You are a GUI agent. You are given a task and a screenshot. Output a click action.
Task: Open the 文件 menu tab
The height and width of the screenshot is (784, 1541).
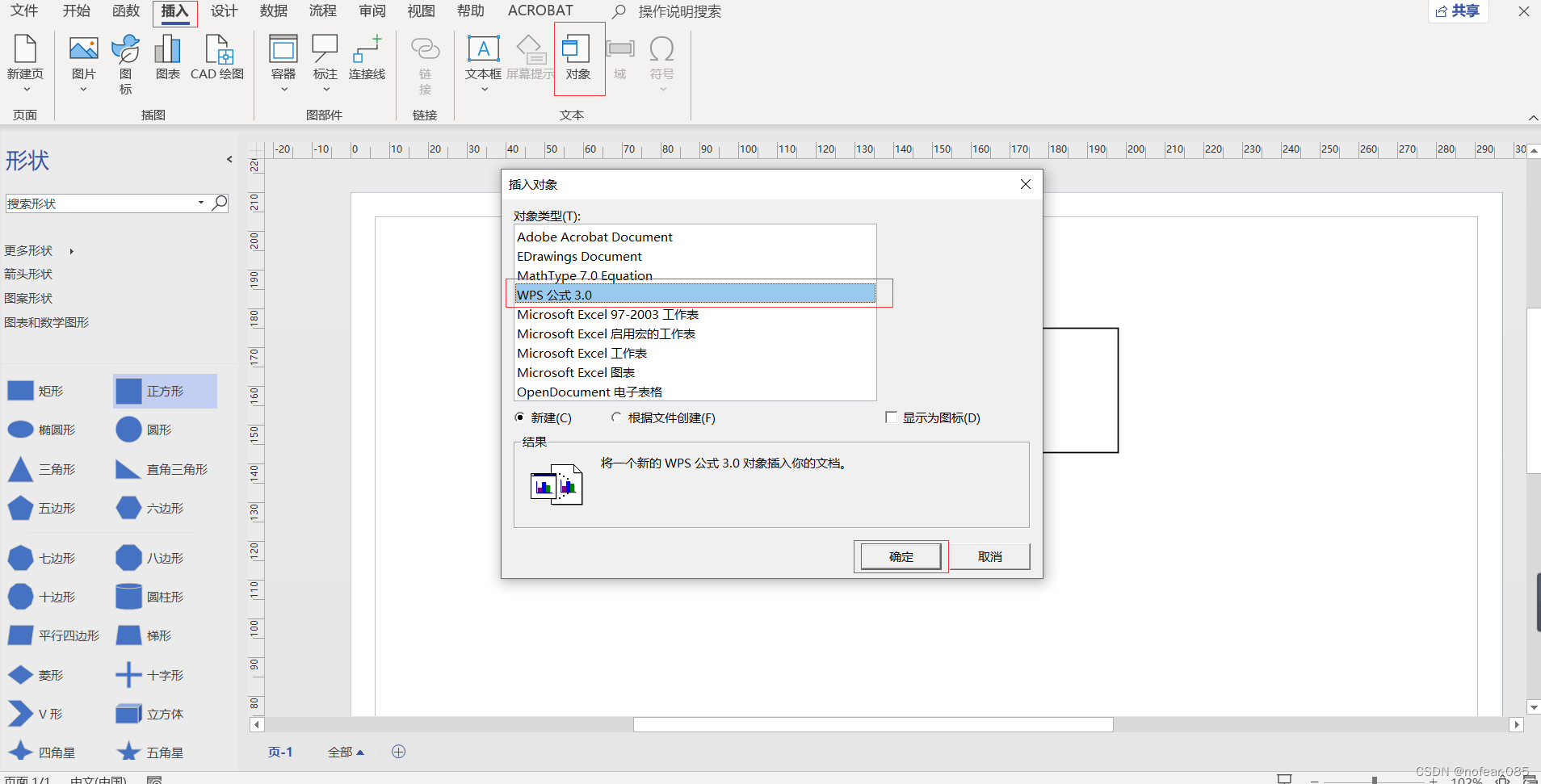pyautogui.click(x=24, y=11)
